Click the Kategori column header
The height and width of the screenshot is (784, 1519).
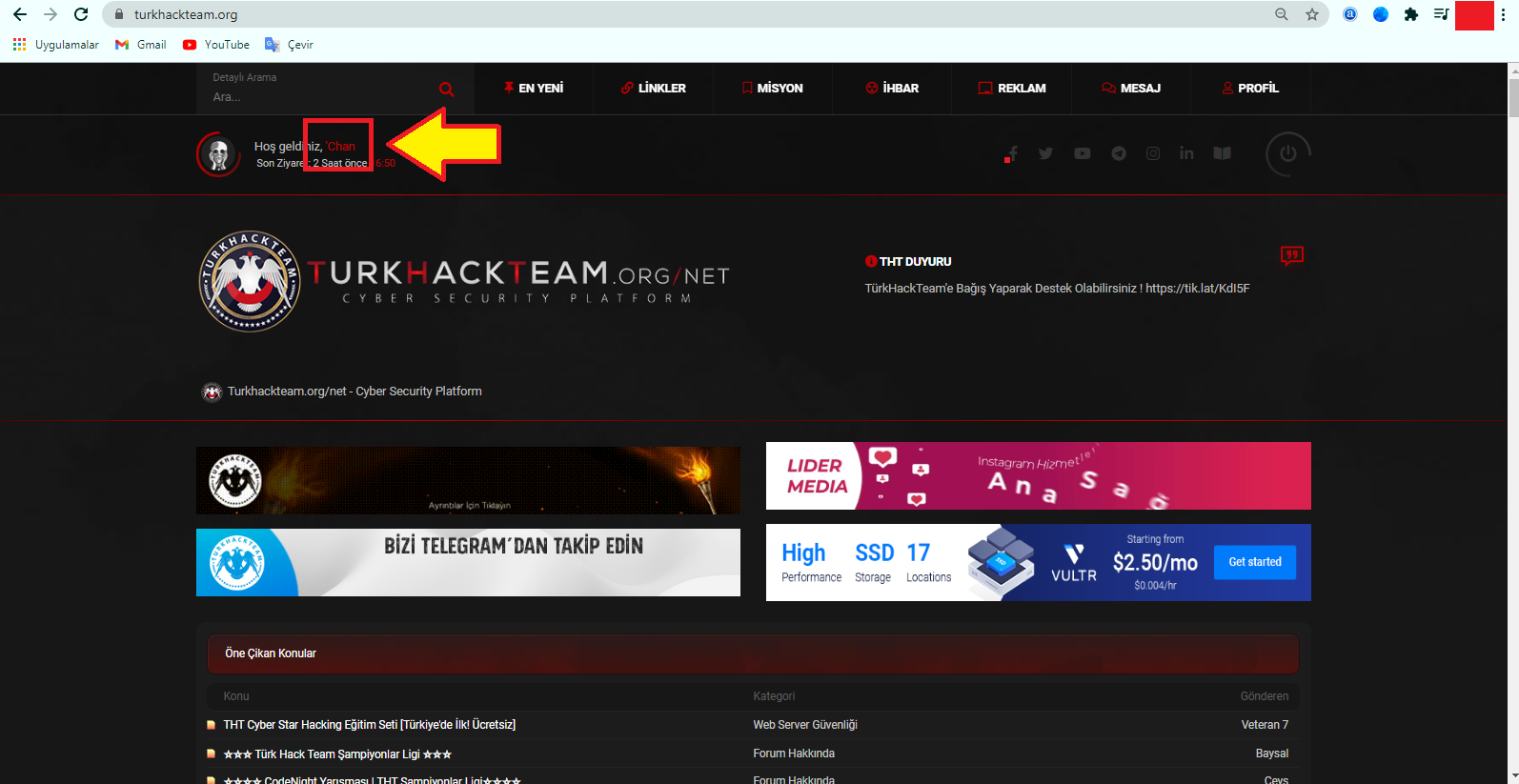774,696
